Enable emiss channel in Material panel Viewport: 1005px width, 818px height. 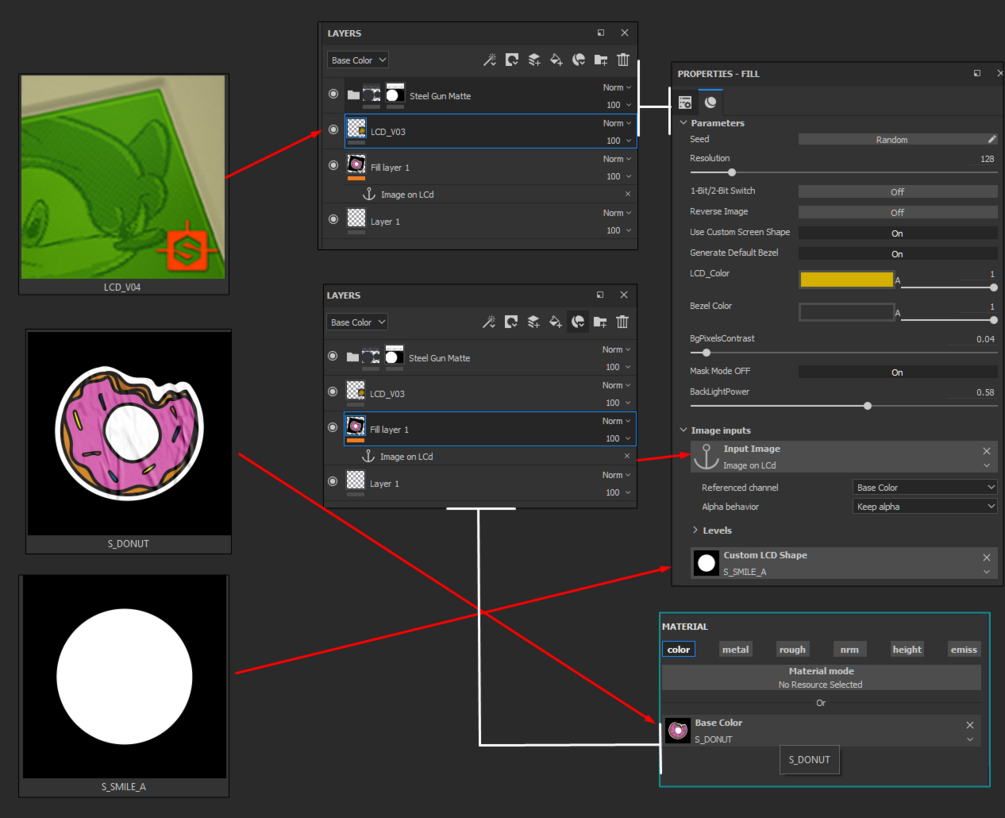point(963,649)
